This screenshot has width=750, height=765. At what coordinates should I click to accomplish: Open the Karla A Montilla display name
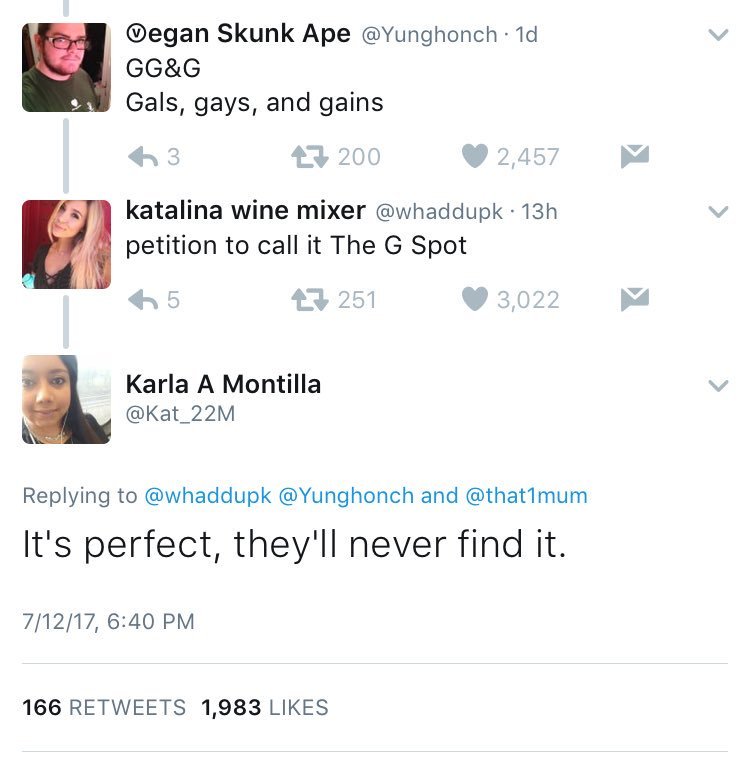pyautogui.click(x=223, y=384)
